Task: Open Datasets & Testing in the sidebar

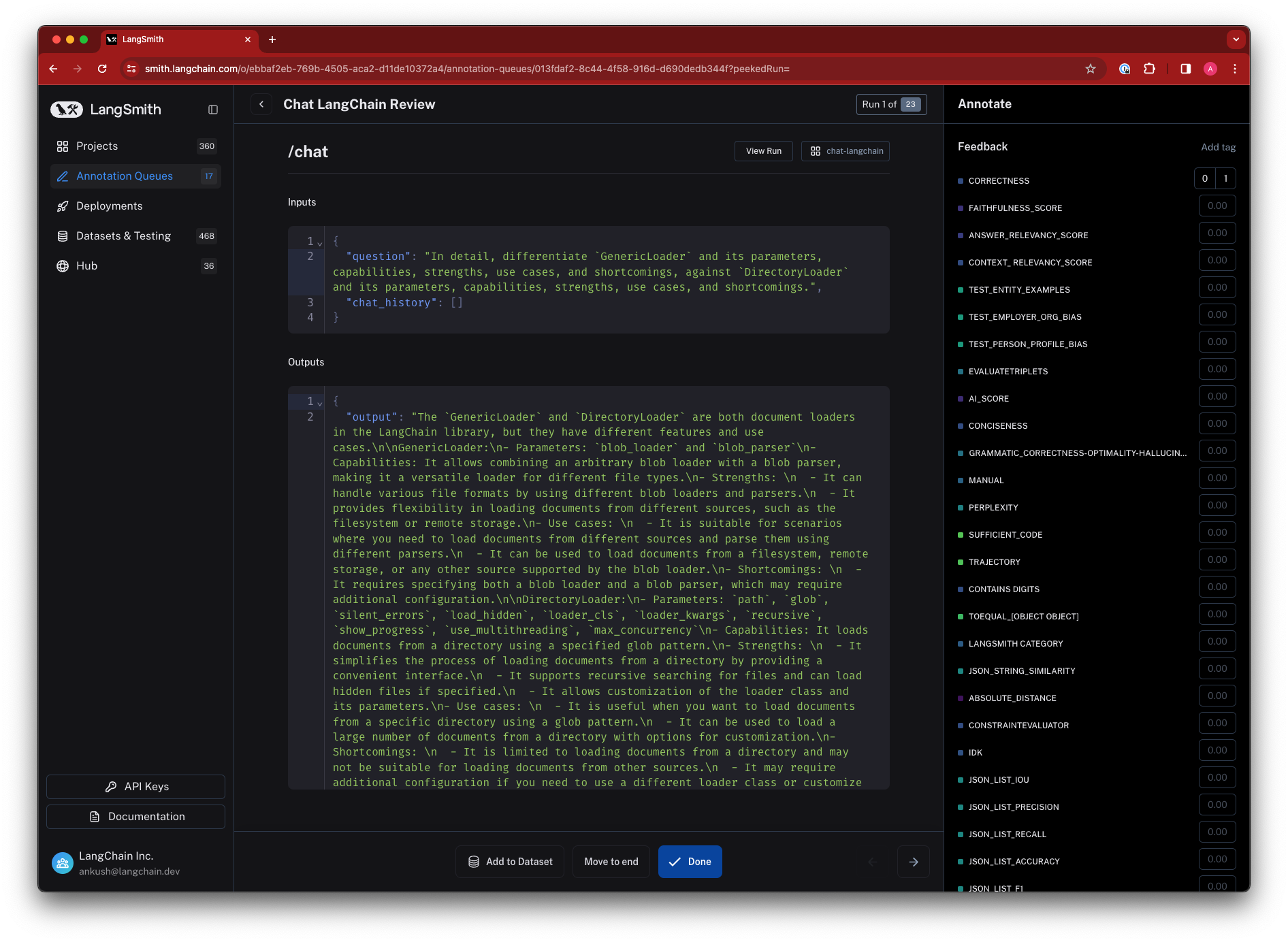Action: pos(135,236)
